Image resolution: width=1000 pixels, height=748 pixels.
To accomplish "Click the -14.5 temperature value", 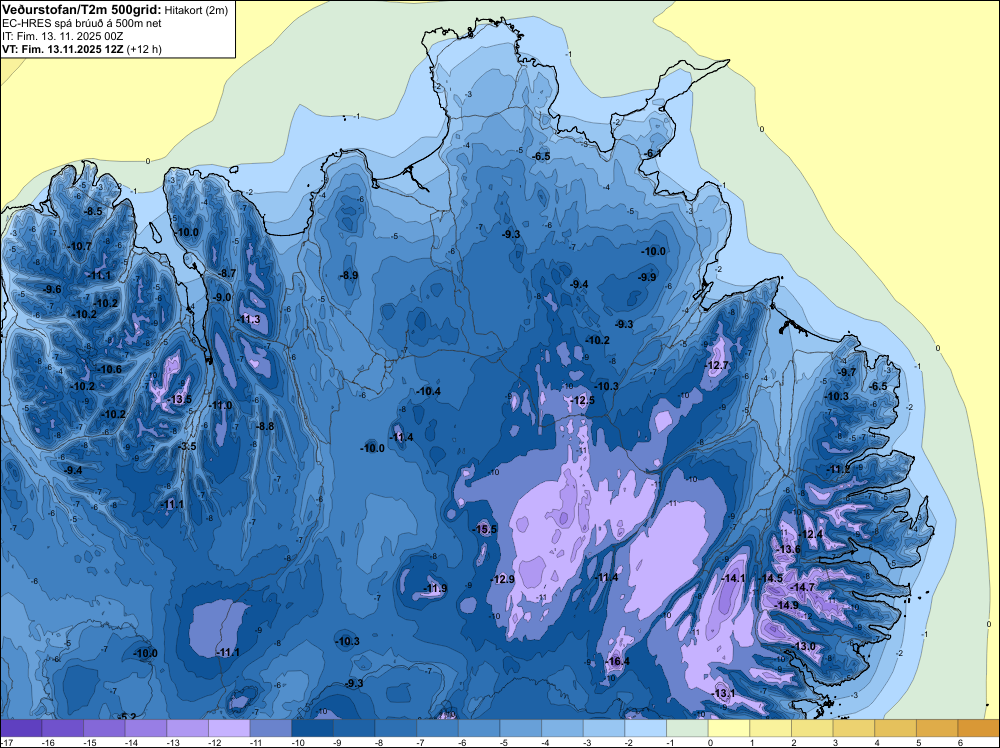I will tap(771, 578).
